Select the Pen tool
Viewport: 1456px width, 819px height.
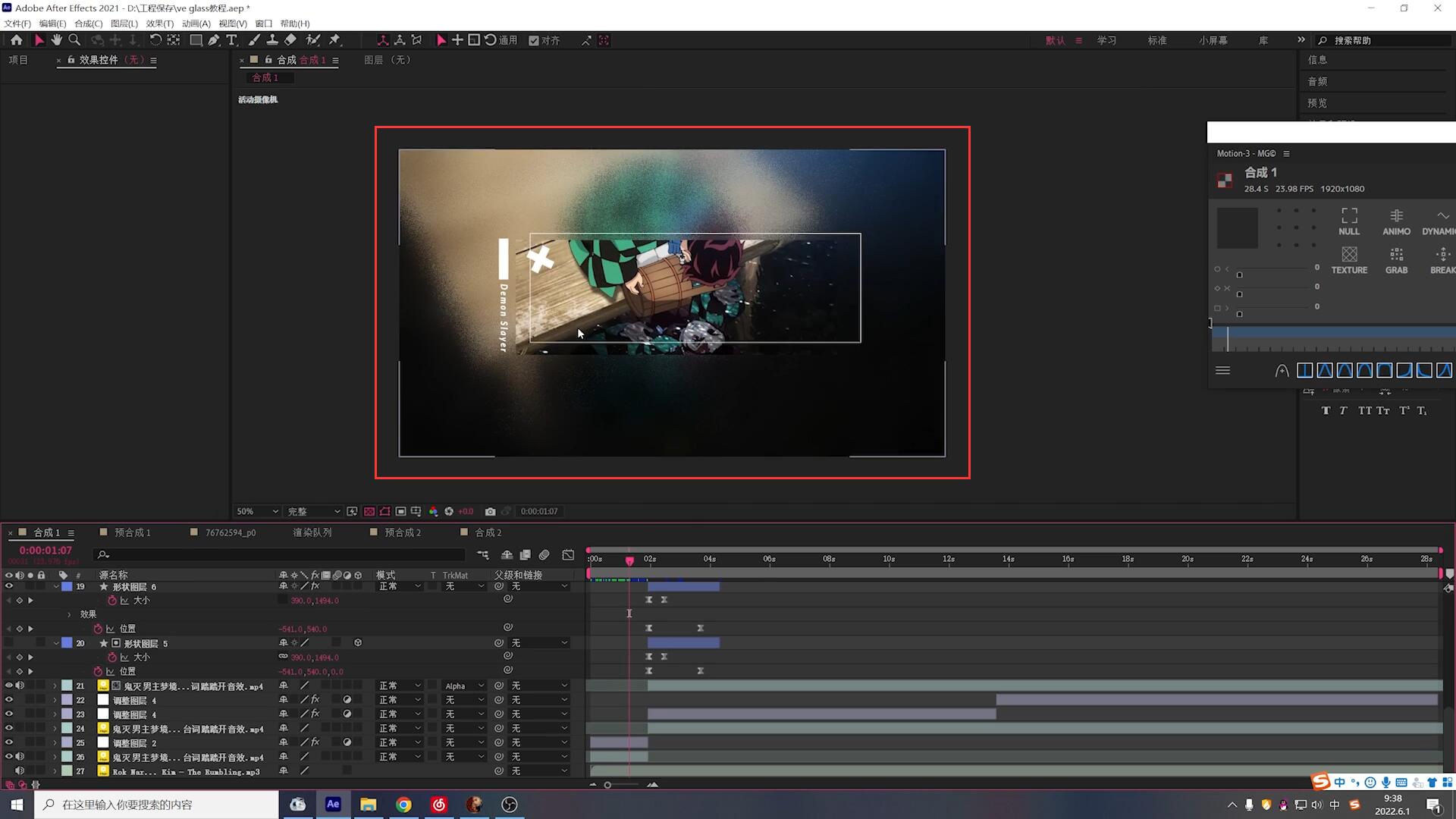tap(214, 40)
